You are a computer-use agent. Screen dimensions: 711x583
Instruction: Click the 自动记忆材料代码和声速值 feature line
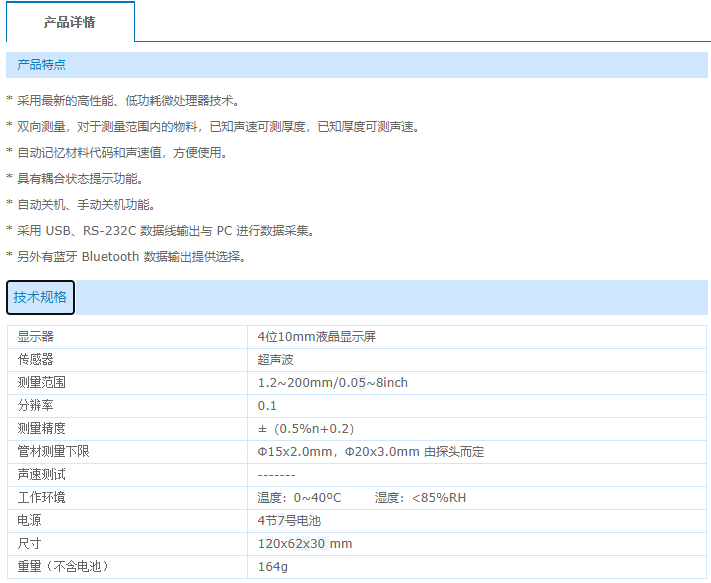(x=122, y=153)
